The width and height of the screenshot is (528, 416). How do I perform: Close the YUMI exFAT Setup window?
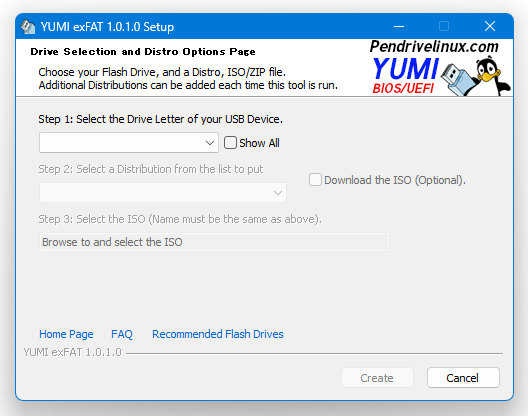(490, 26)
